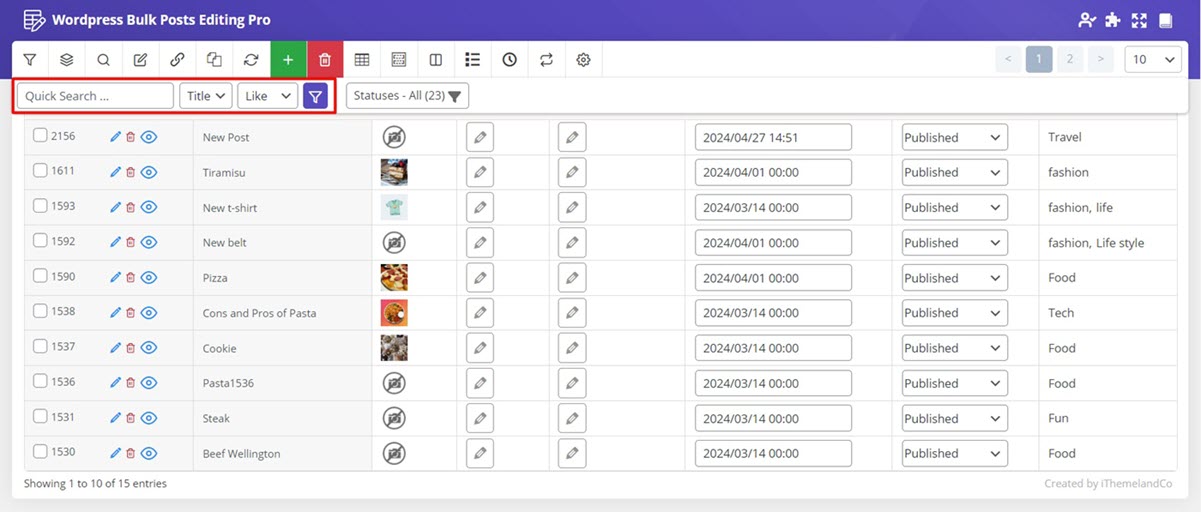Click the import/export arrows icon
The height and width of the screenshot is (512, 1201).
click(x=546, y=60)
